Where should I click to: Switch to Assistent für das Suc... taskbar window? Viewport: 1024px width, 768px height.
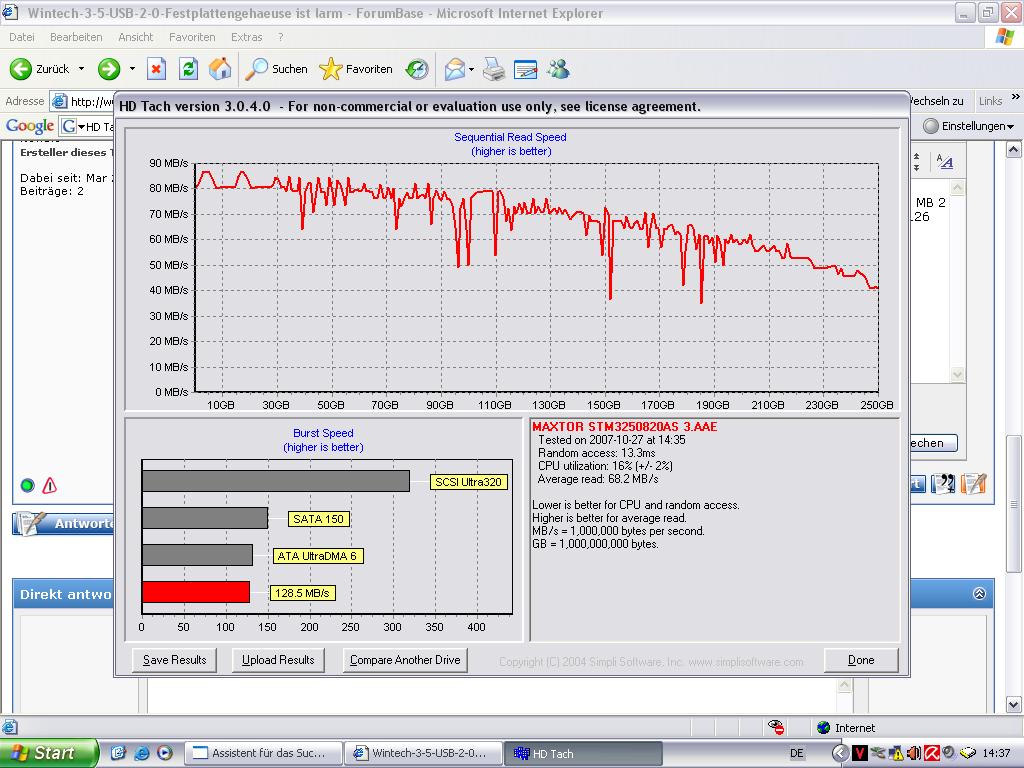coord(264,753)
